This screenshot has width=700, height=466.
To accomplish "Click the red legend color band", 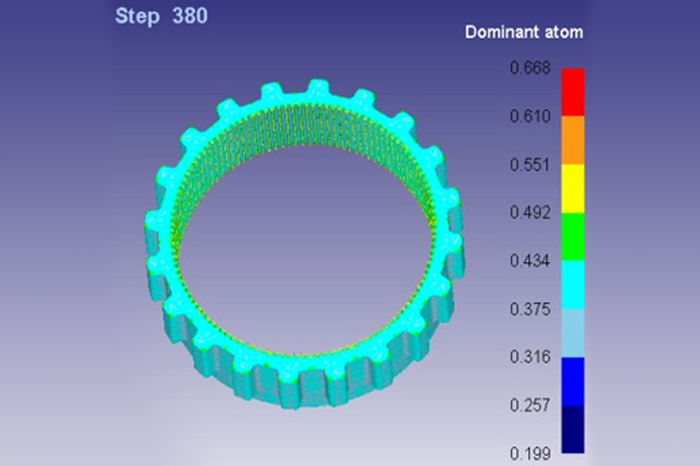I will click(572, 92).
